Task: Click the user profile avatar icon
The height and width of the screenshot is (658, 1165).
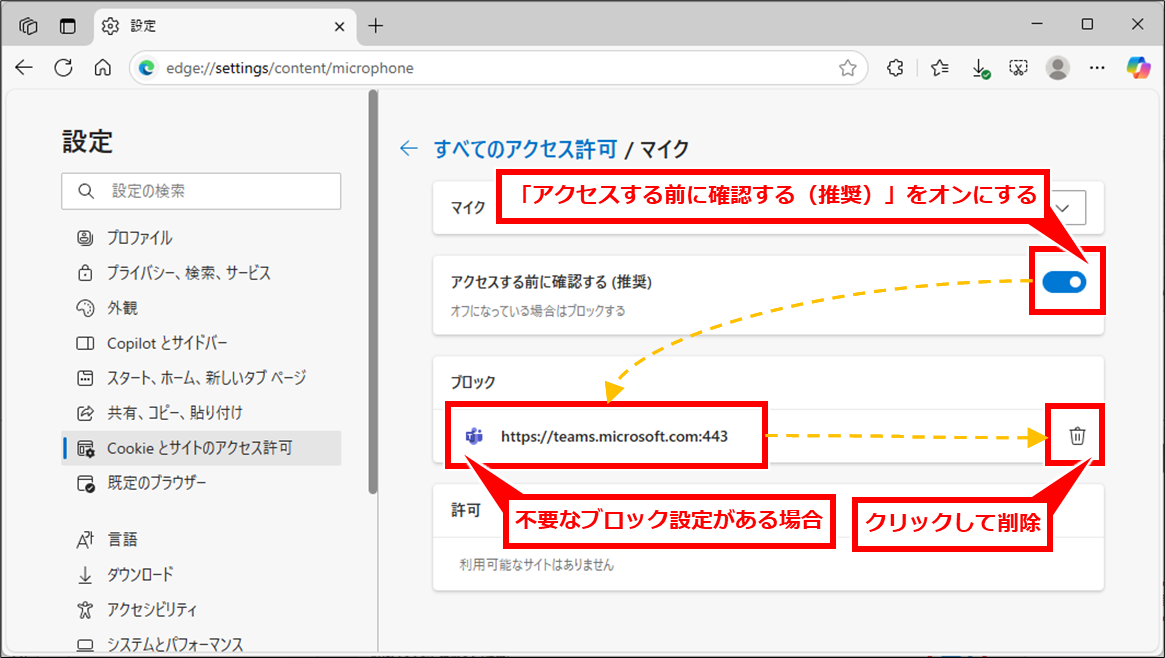Action: 1057,68
